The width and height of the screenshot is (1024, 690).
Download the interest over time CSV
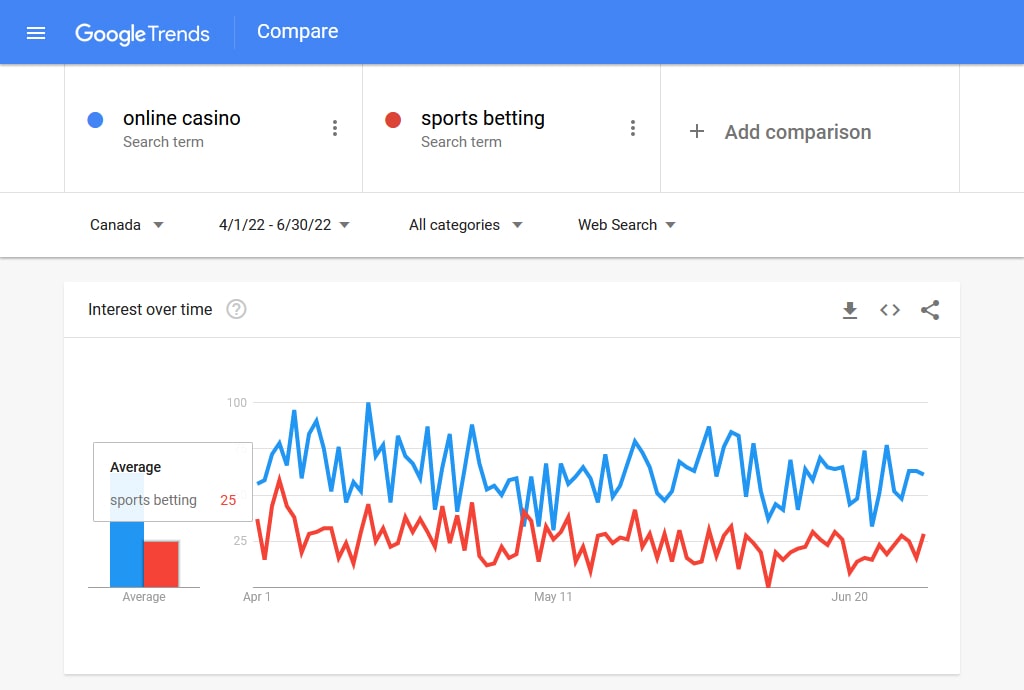click(x=850, y=310)
